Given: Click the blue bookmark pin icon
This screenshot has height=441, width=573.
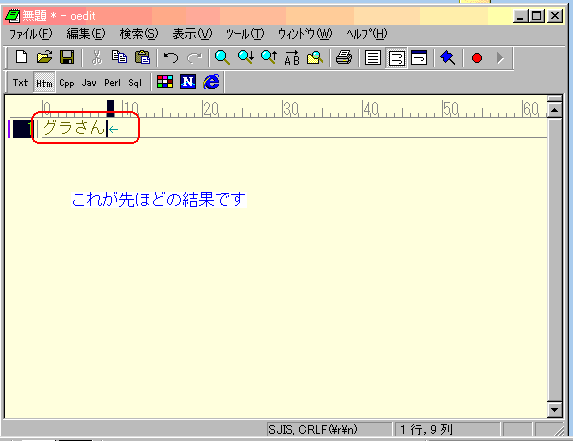Looking at the screenshot, I should (x=447, y=58).
